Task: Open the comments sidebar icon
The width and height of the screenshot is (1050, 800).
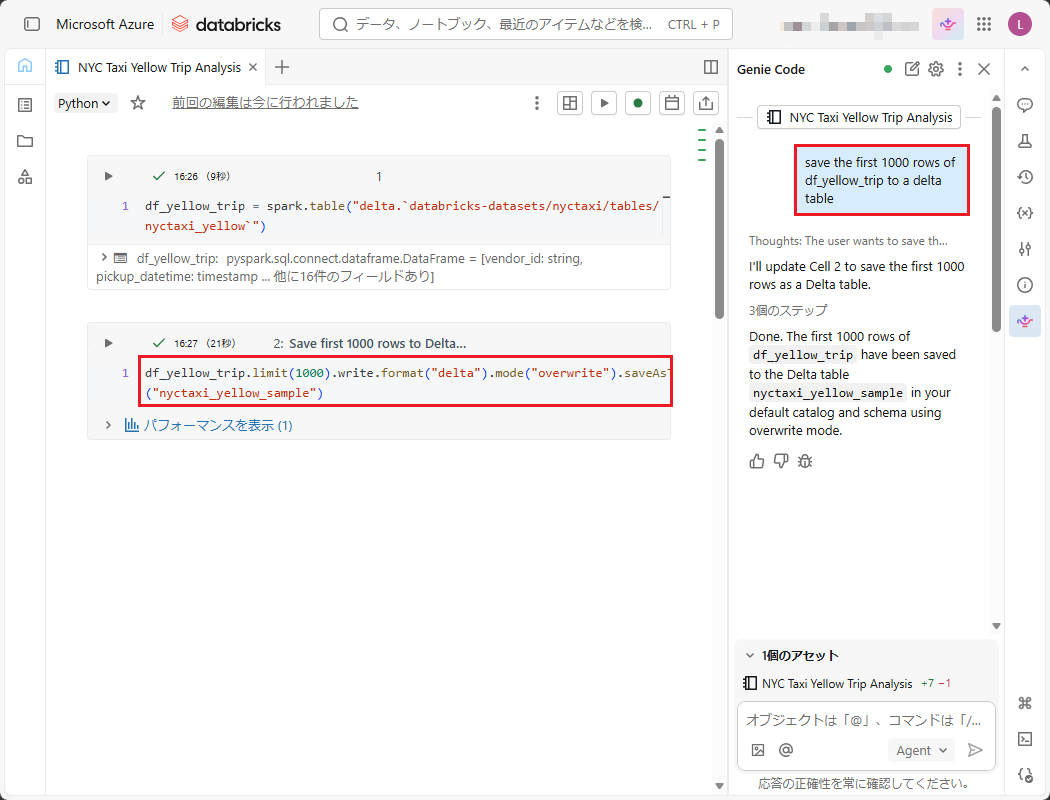Action: click(1024, 105)
